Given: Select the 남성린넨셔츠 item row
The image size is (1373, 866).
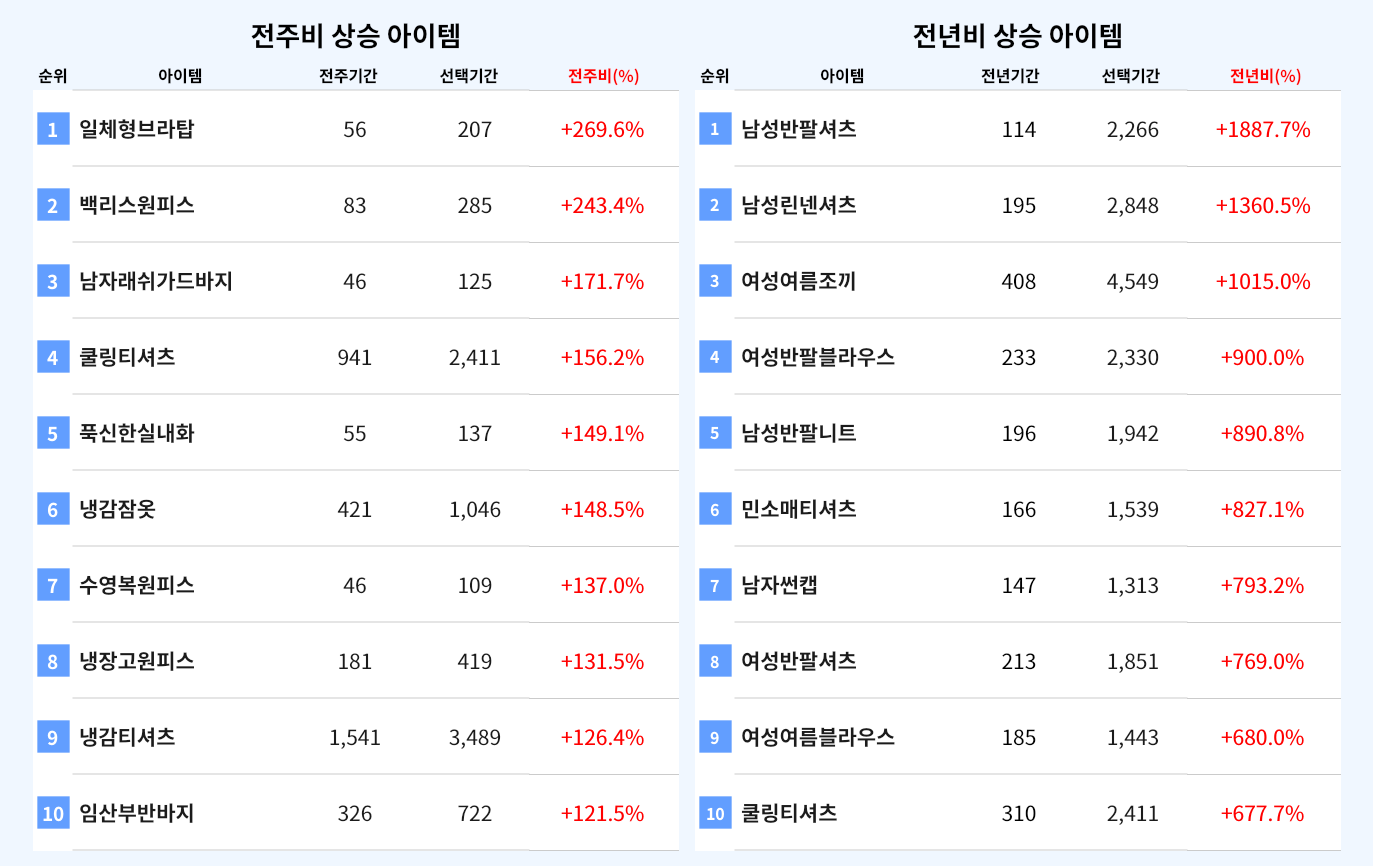Looking at the screenshot, I should (1018, 205).
